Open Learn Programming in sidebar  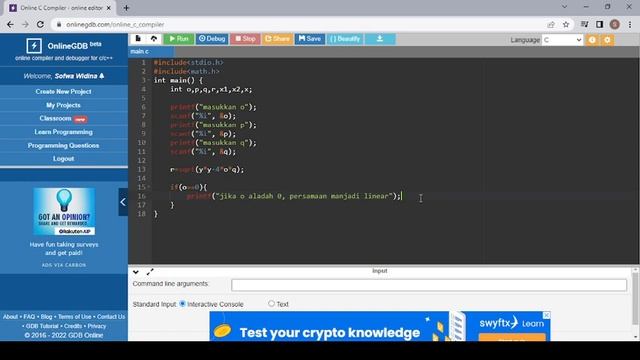coord(63,132)
